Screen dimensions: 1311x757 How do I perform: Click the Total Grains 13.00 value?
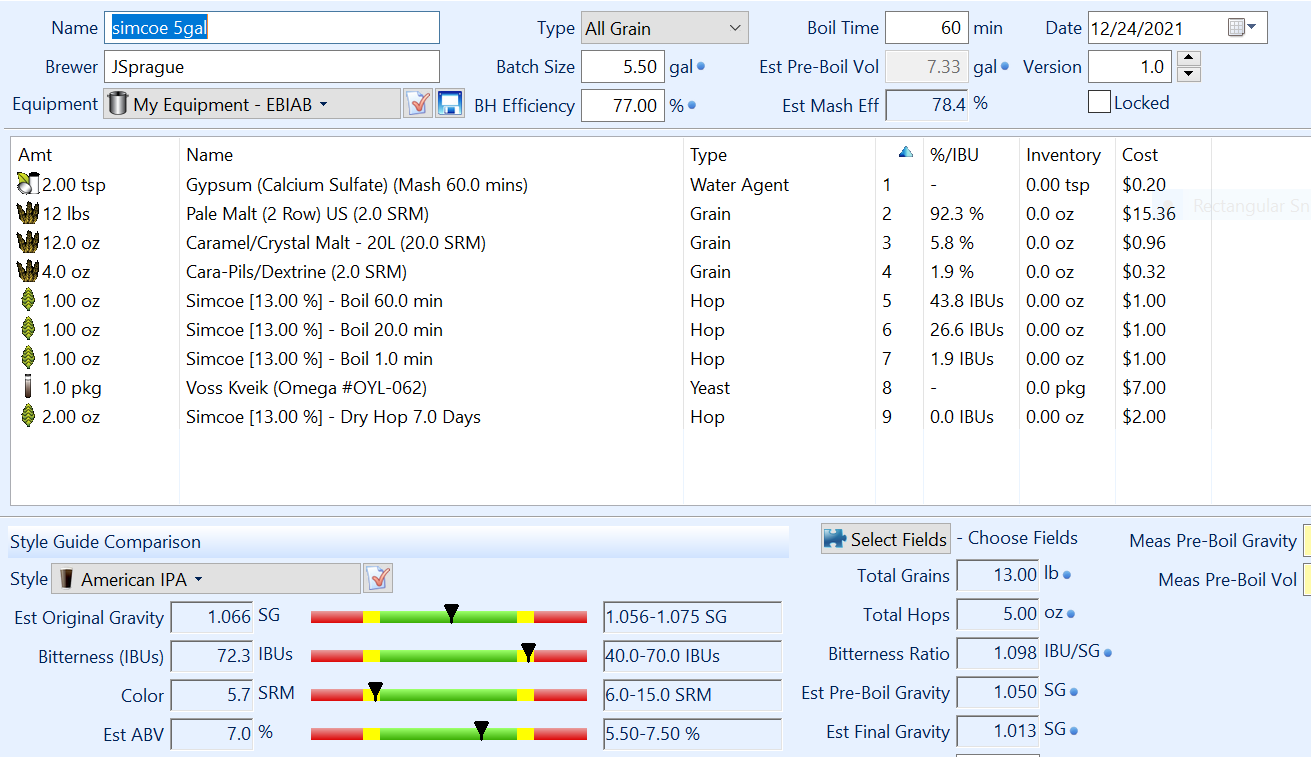997,575
